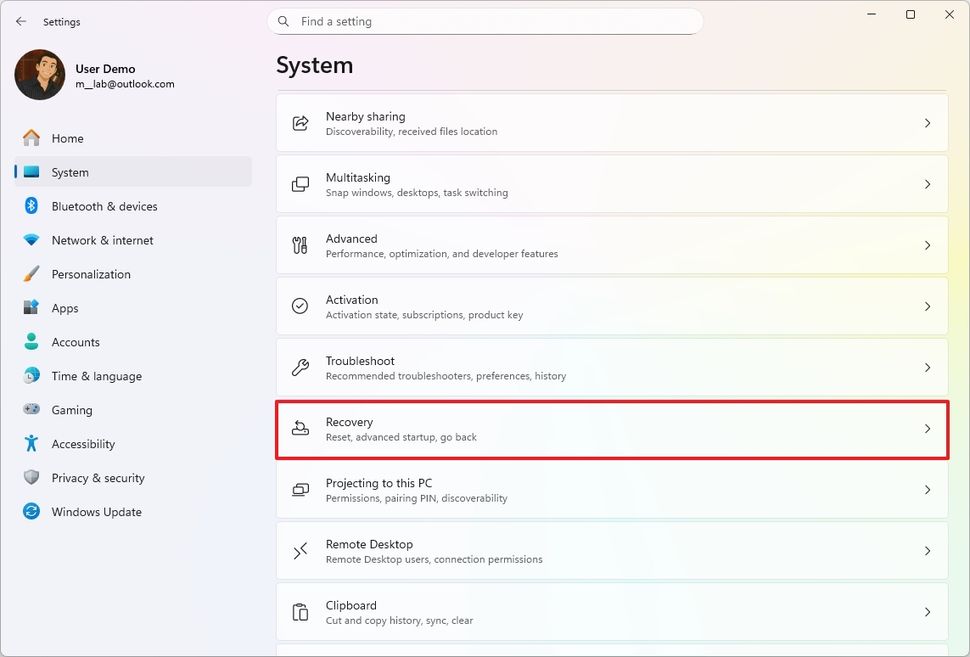Select Time & language in sidebar
Viewport: 970px width, 657px height.
pos(96,376)
